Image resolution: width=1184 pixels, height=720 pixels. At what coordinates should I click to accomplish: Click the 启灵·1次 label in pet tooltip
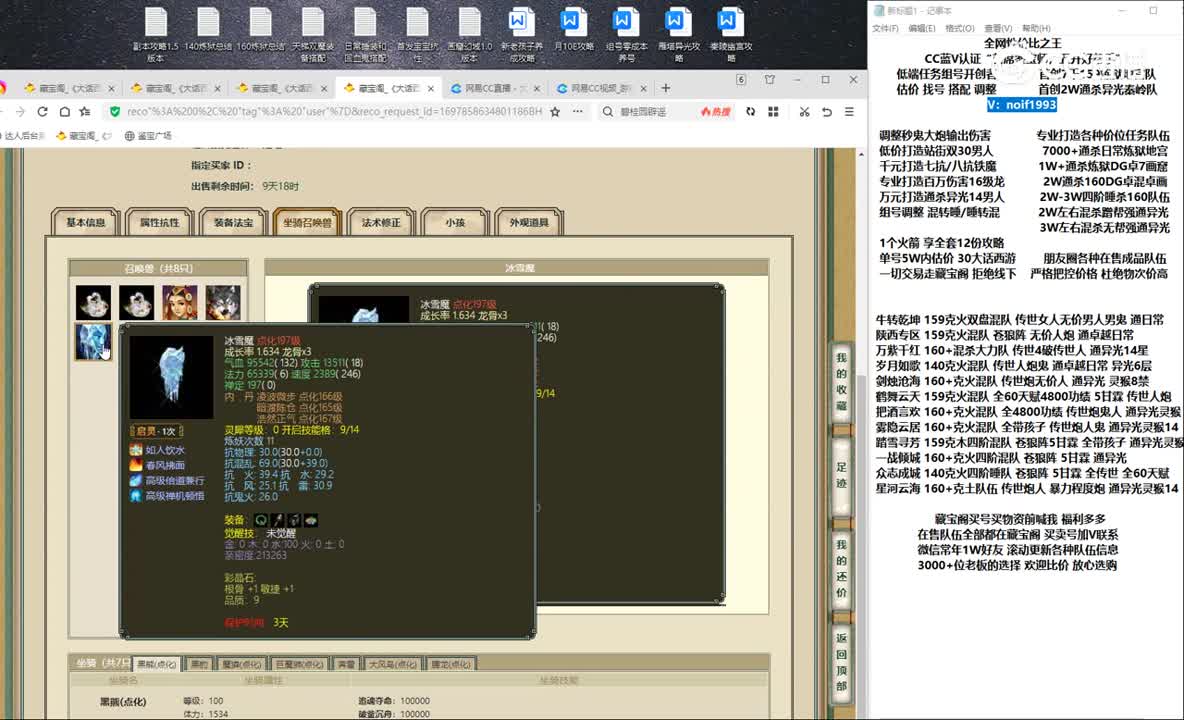[157, 432]
